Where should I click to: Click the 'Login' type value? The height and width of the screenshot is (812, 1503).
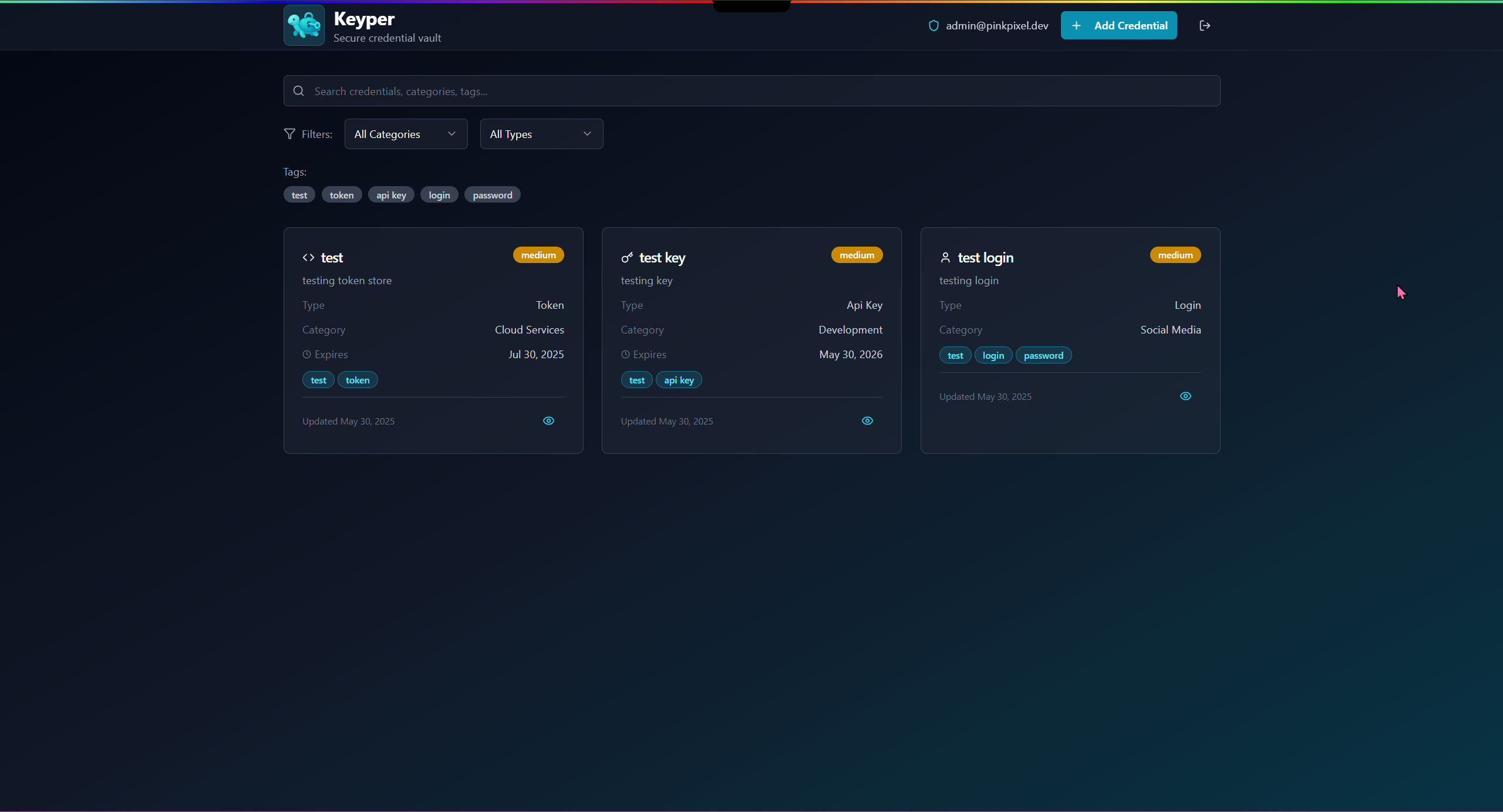(x=1187, y=305)
